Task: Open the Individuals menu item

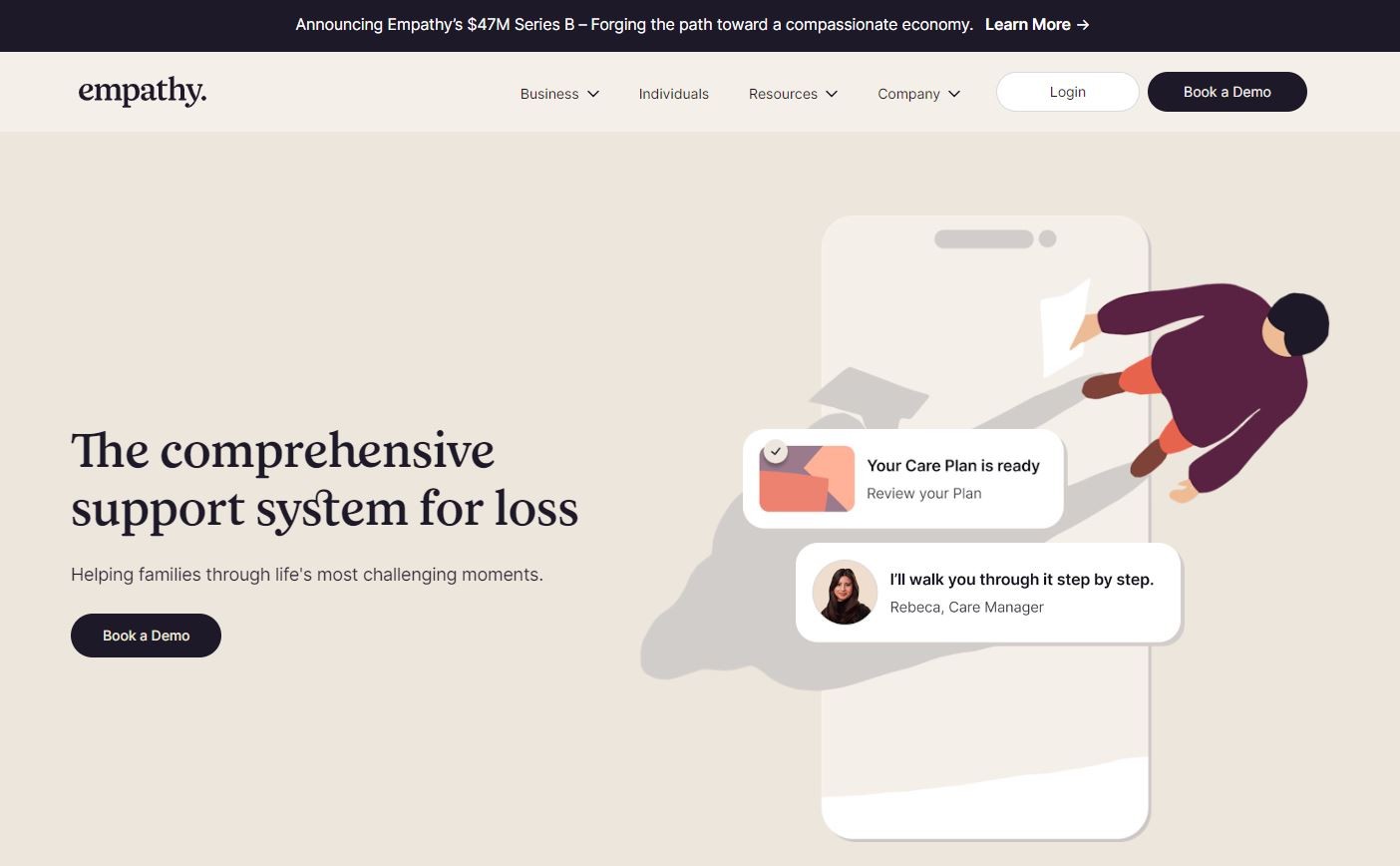Action: coord(674,94)
